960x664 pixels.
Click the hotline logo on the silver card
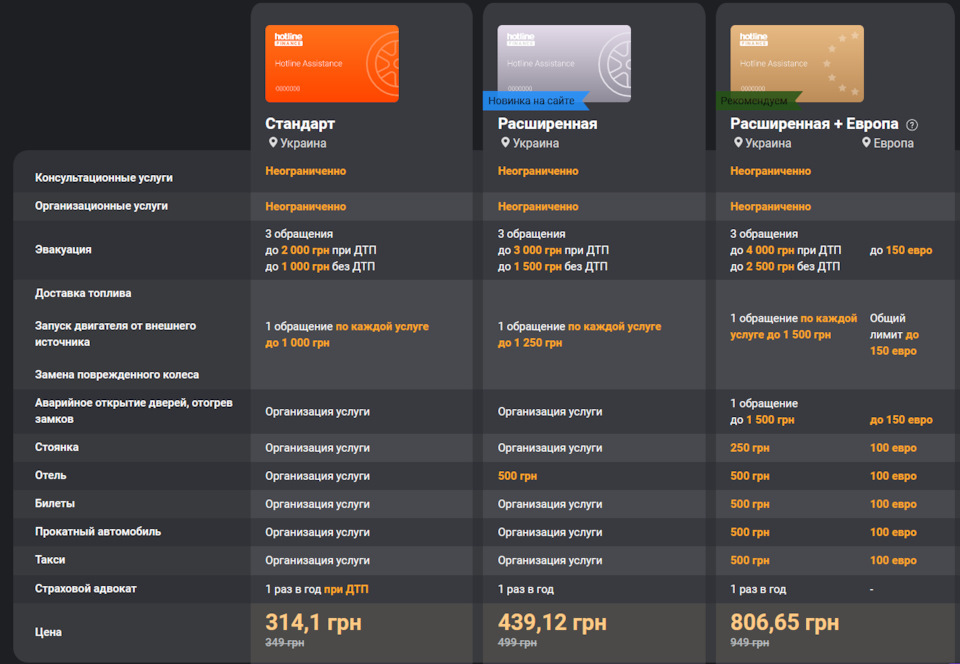(x=520, y=39)
